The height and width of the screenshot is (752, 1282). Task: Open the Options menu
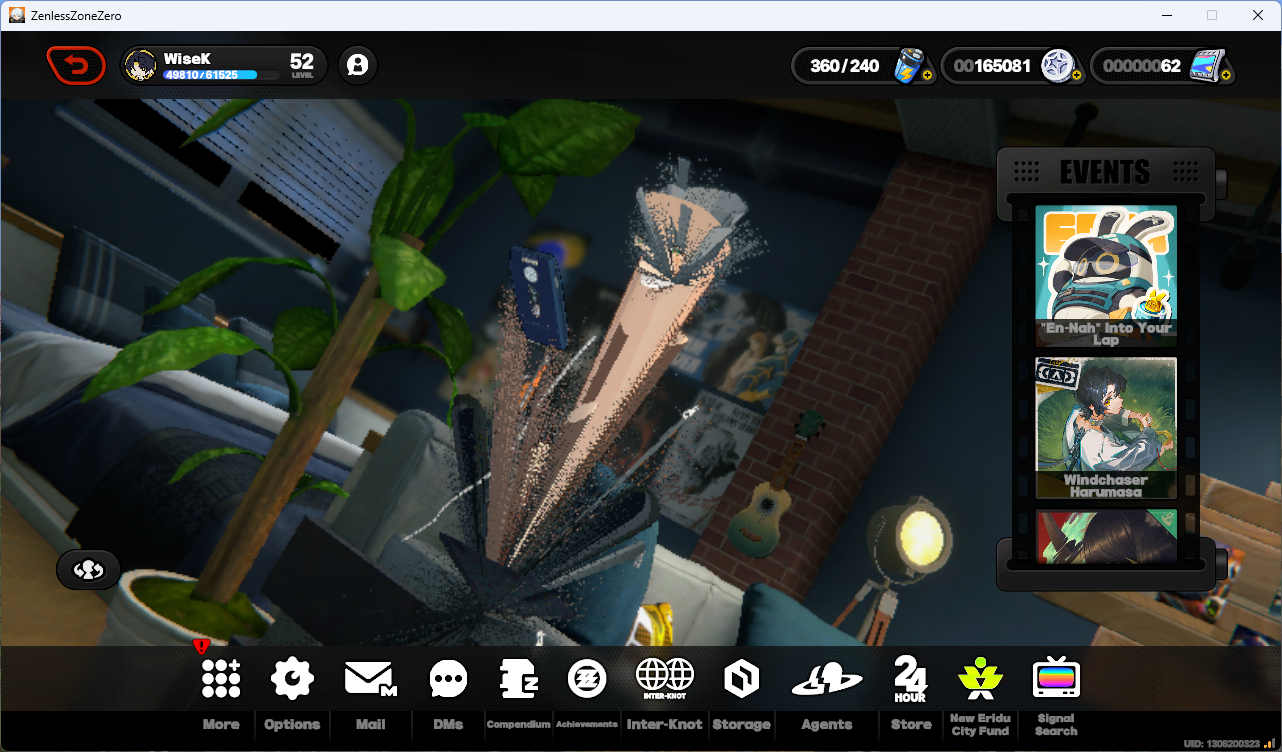291,678
